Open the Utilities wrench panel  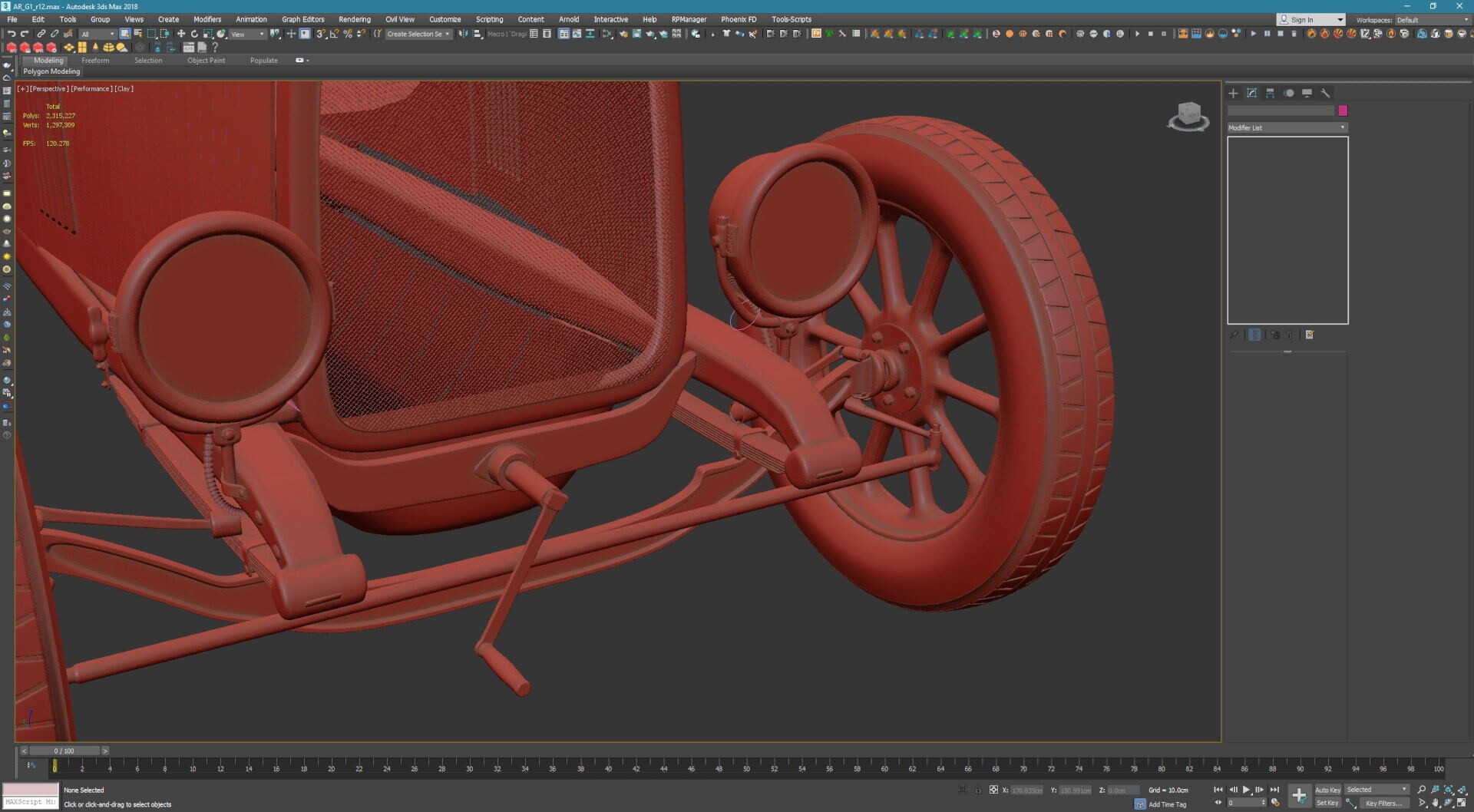(x=1325, y=93)
